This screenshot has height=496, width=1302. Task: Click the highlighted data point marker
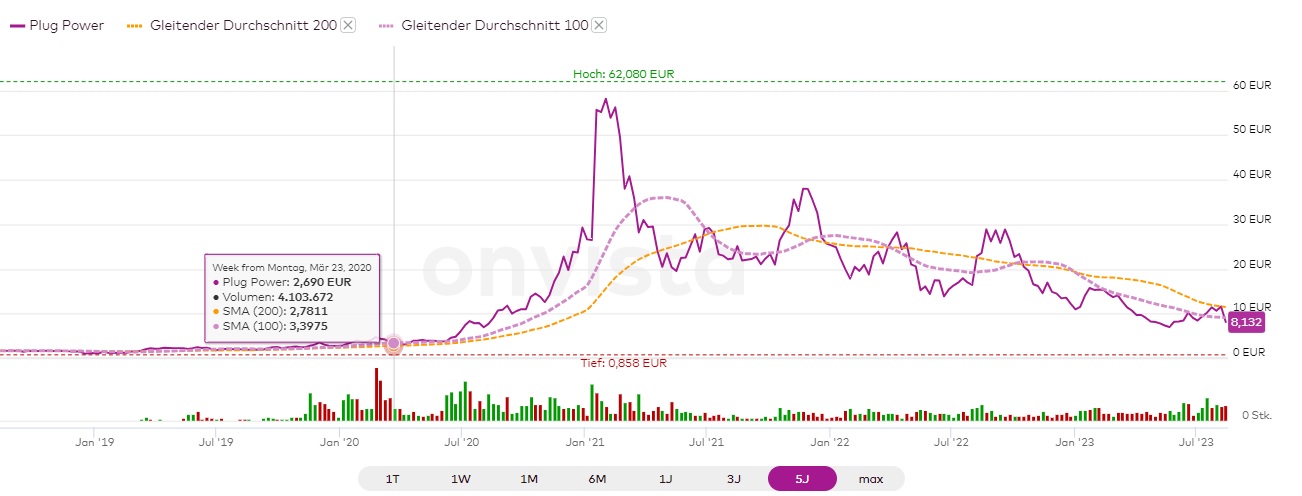[x=394, y=344]
